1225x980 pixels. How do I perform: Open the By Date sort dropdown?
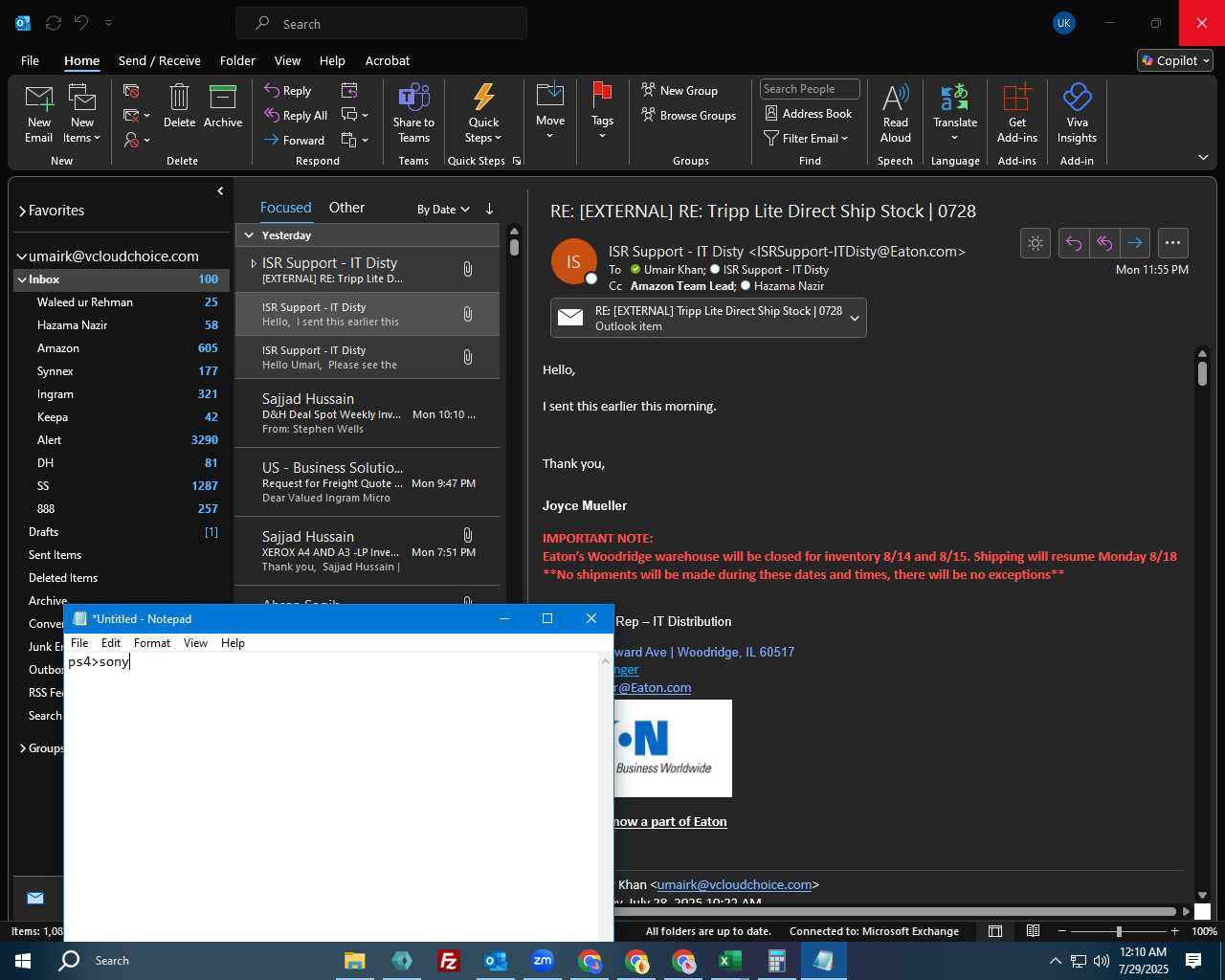[443, 209]
